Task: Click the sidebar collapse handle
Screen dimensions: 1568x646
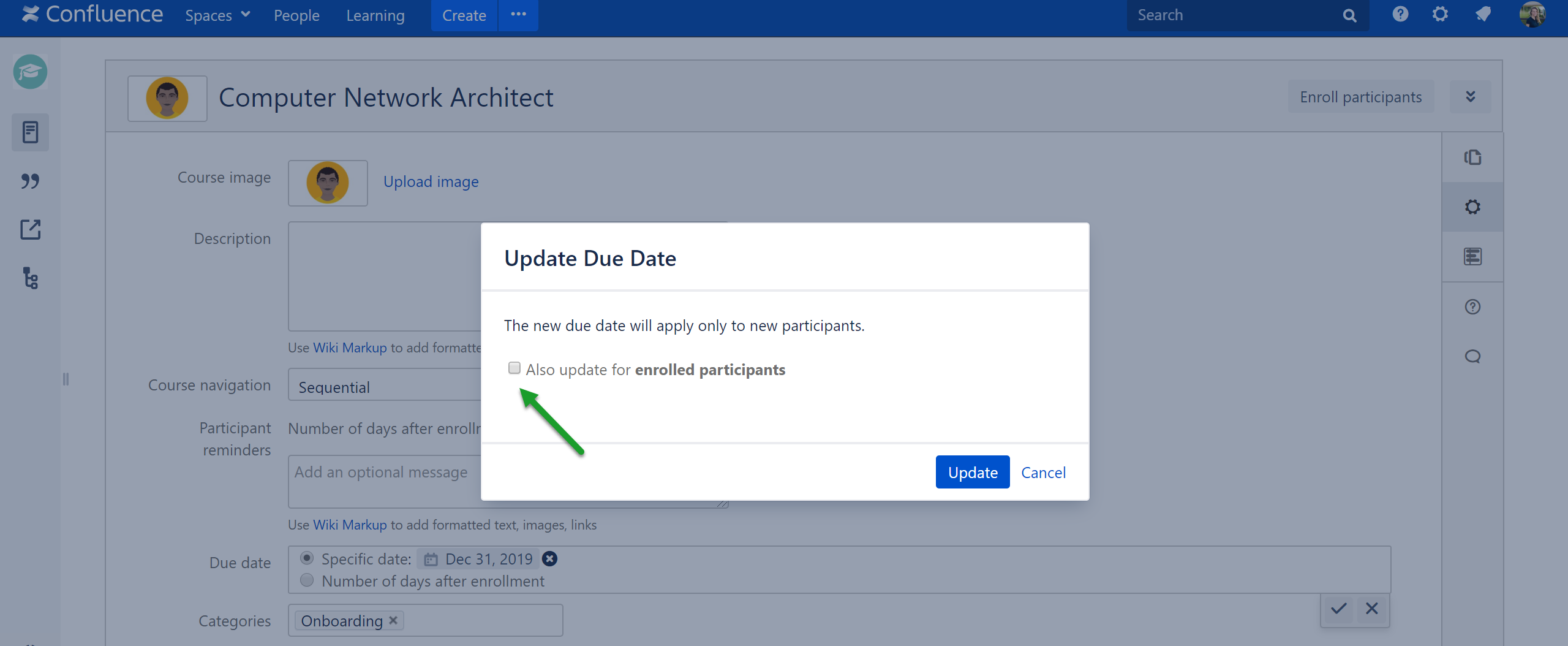Action: pyautogui.click(x=66, y=379)
